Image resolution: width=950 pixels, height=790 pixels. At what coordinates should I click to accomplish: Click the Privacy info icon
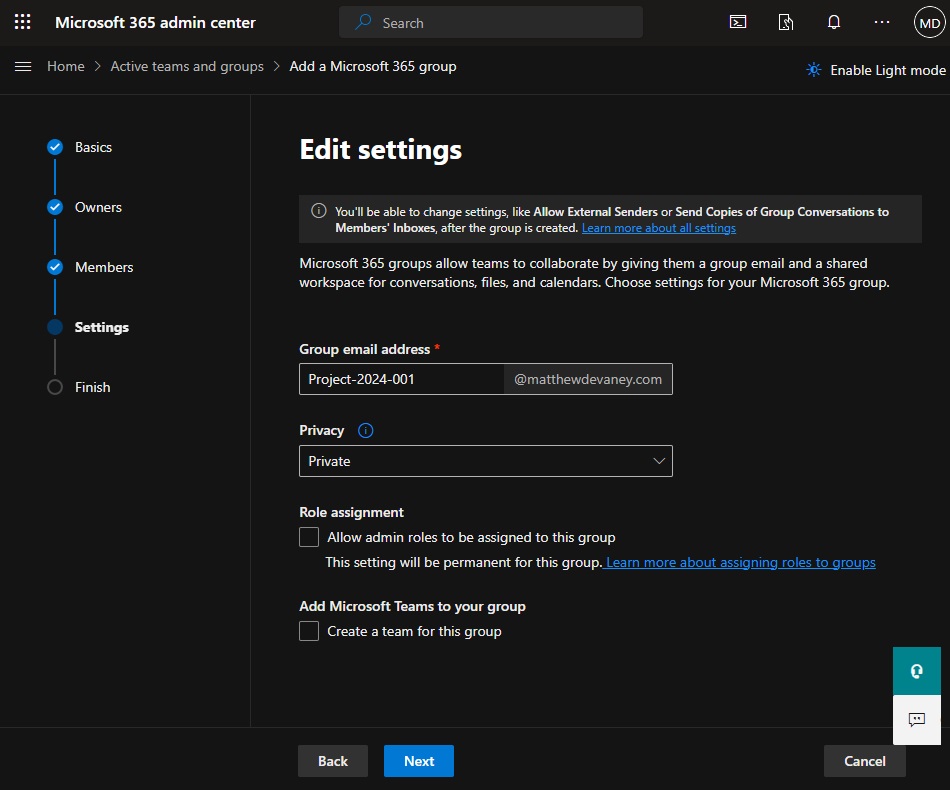click(365, 430)
